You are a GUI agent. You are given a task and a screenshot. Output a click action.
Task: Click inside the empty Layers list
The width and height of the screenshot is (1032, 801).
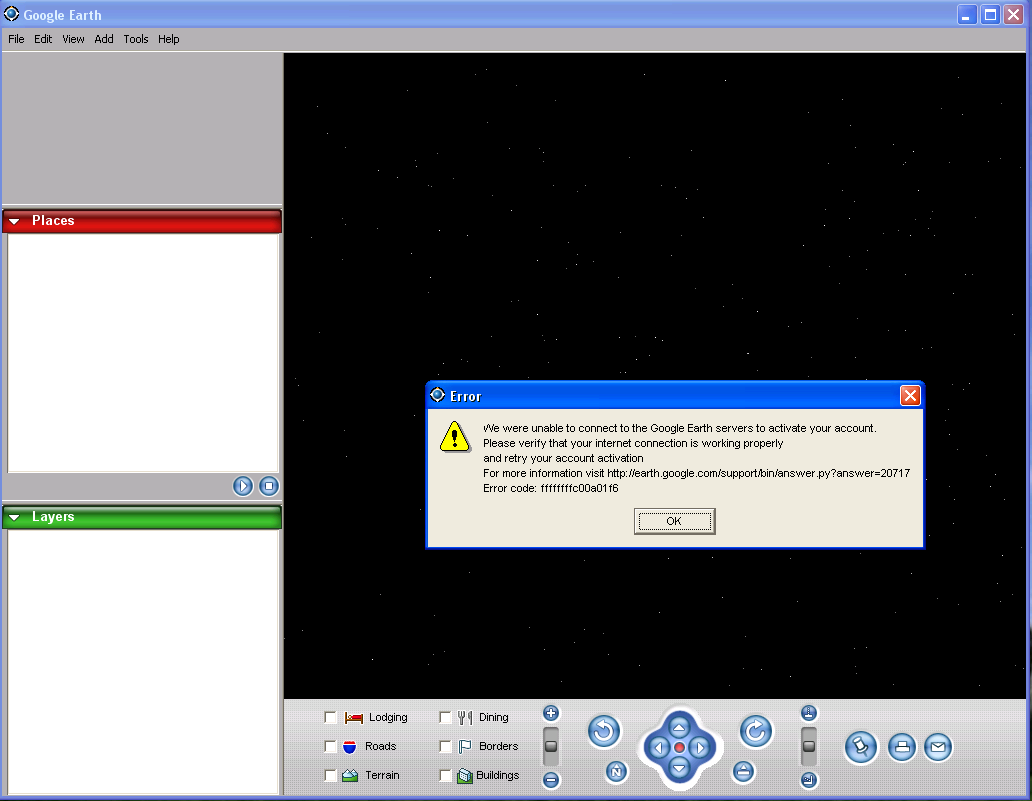[x=143, y=661]
